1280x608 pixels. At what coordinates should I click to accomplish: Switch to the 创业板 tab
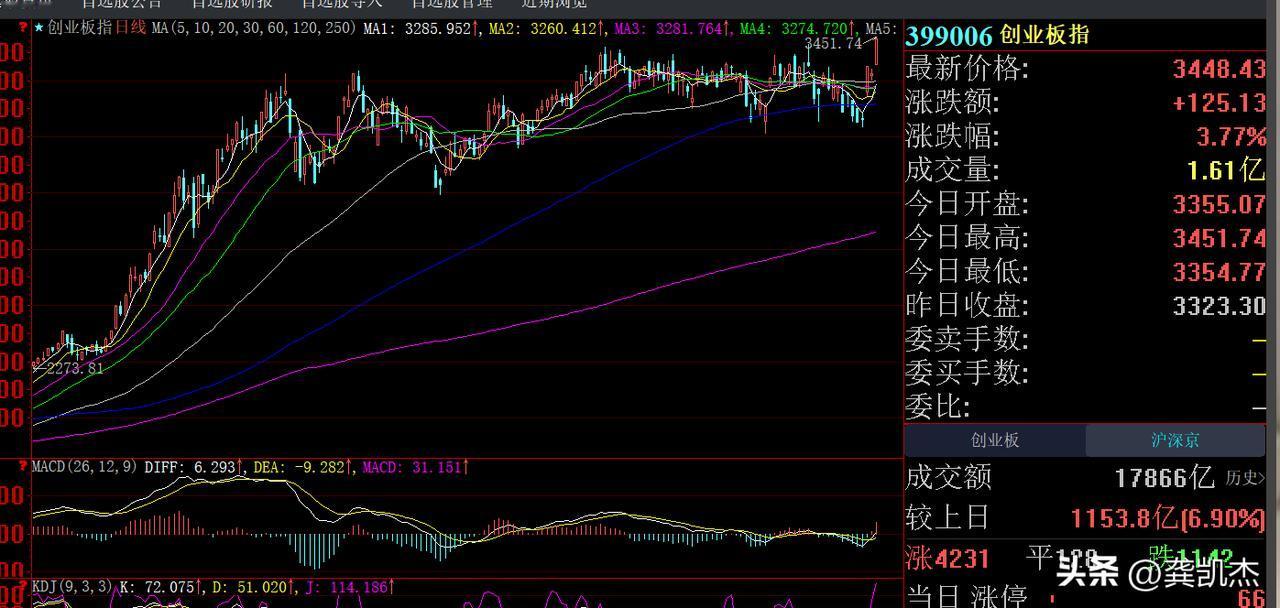pyautogui.click(x=995, y=440)
